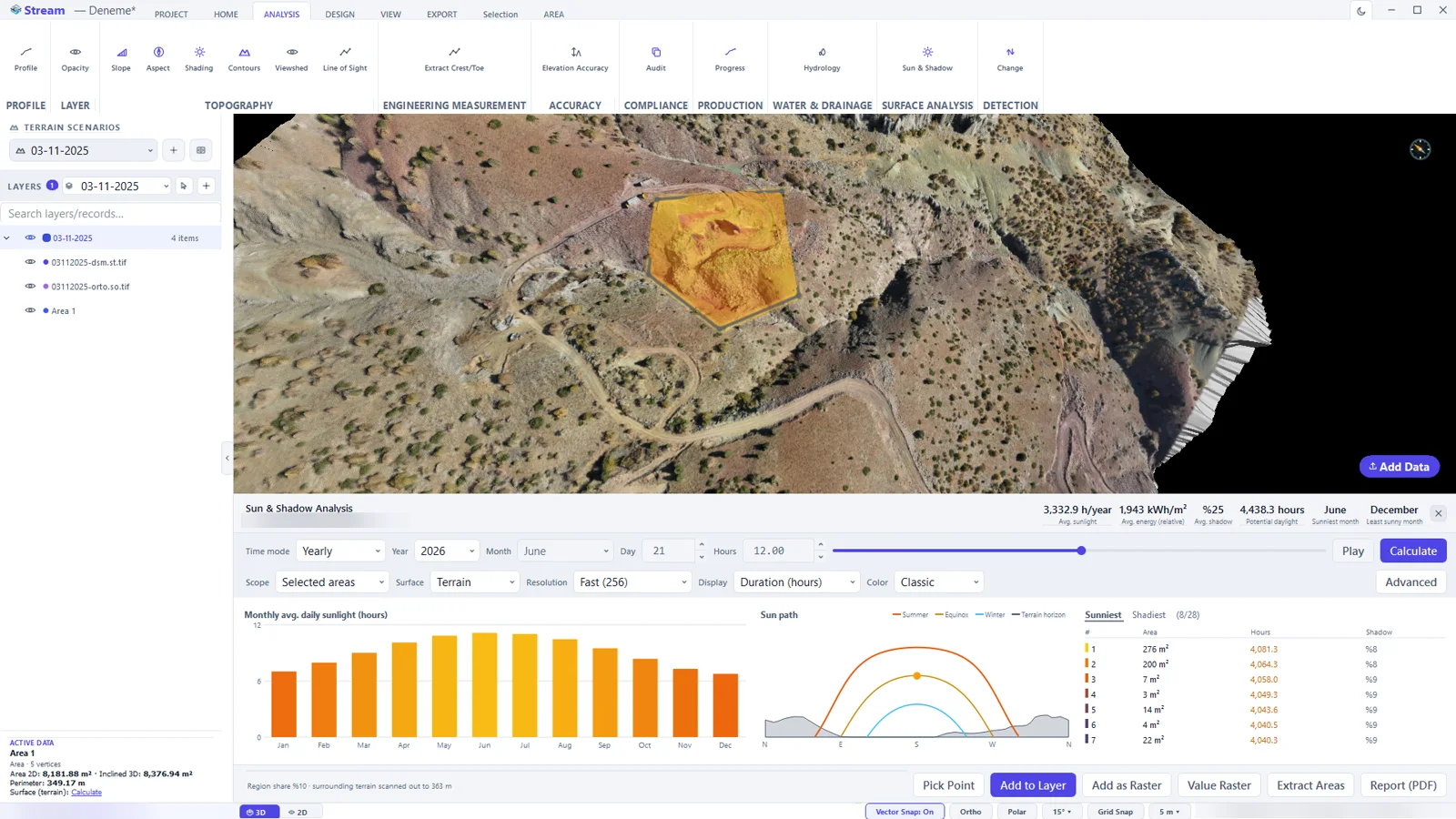1456x819 pixels.
Task: Open the Aspect analysis tool
Action: (158, 59)
